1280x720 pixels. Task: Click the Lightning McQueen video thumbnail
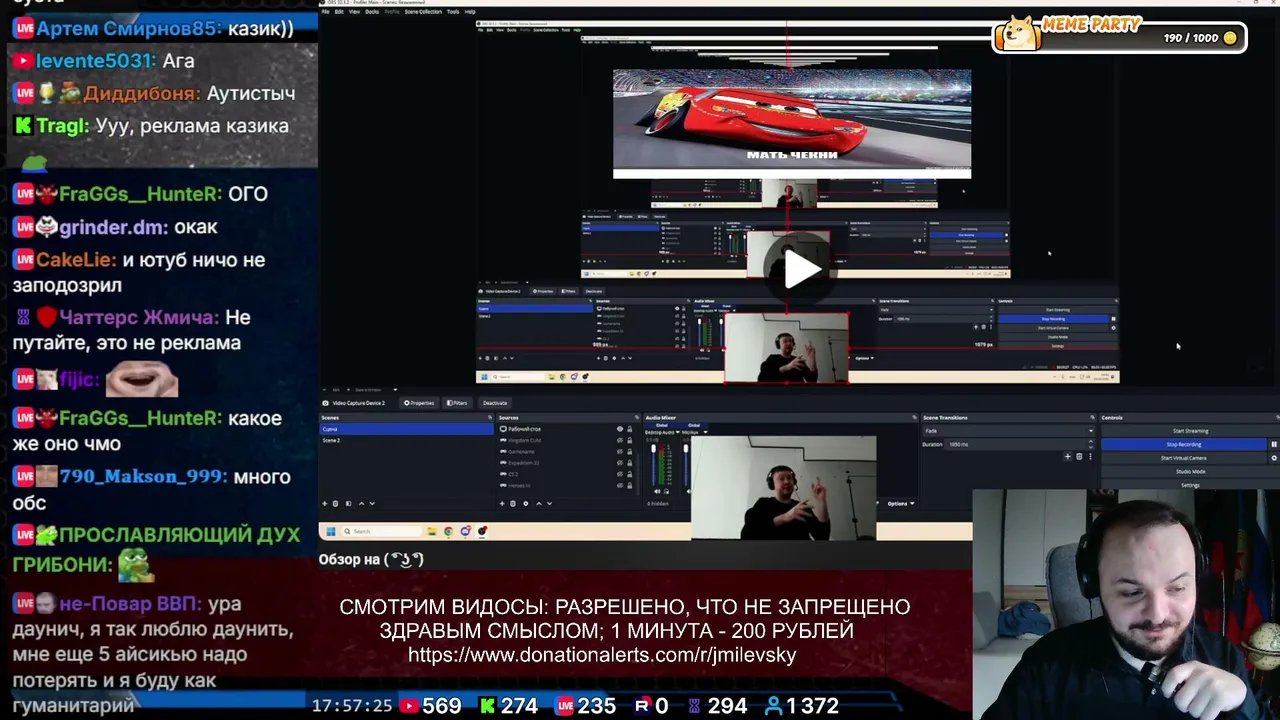(792, 124)
